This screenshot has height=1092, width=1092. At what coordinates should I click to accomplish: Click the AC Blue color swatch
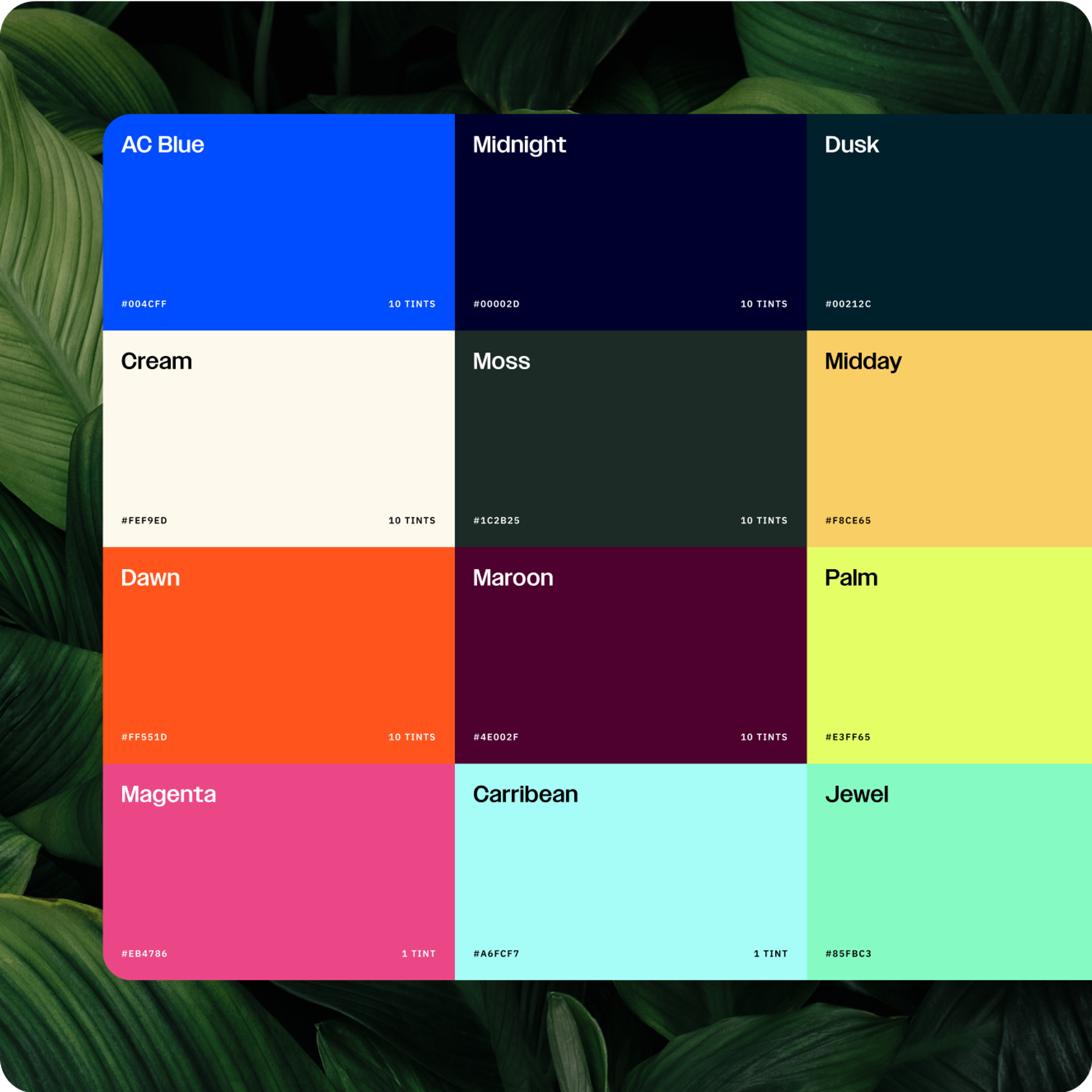[279, 222]
